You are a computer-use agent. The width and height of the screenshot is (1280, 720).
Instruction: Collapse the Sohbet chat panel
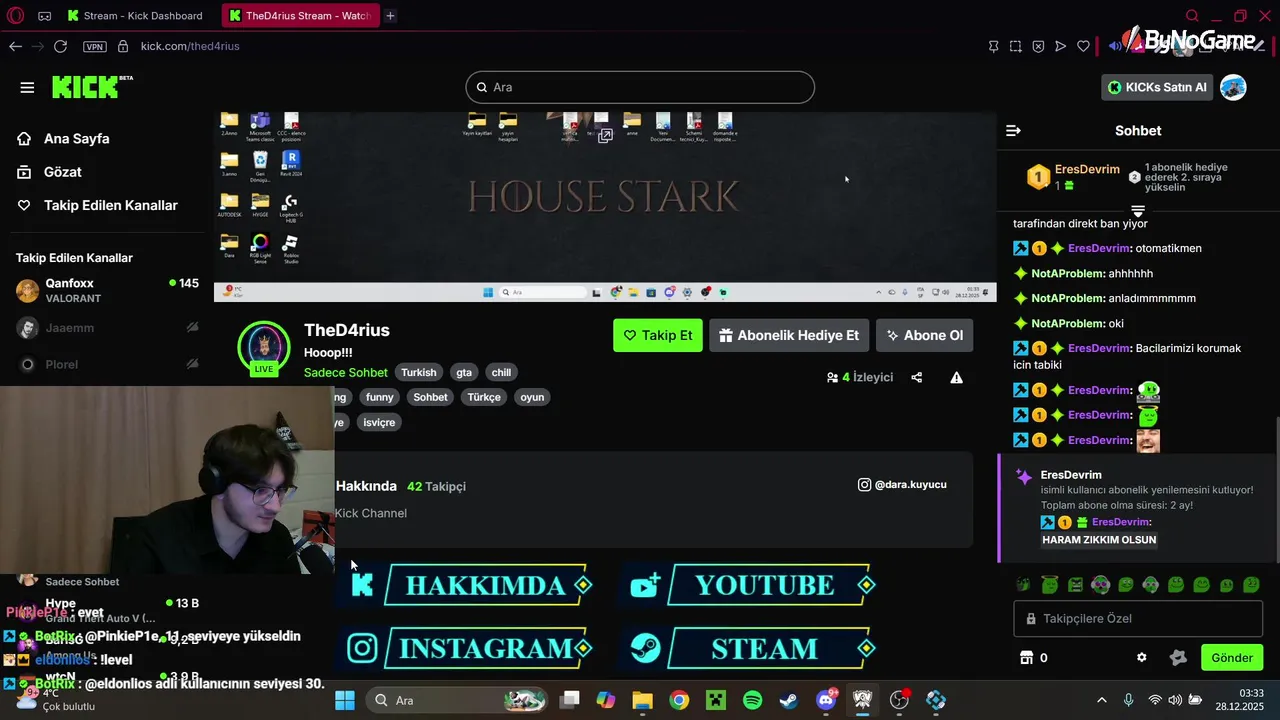click(1013, 131)
